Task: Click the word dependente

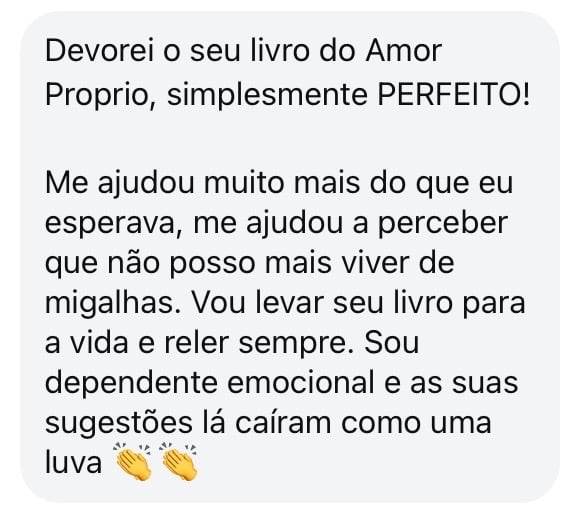Action: tap(131, 384)
